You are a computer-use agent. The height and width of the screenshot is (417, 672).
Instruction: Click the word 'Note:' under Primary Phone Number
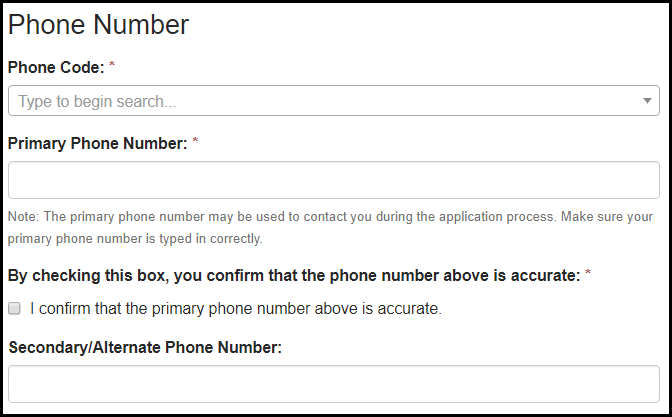pos(22,216)
